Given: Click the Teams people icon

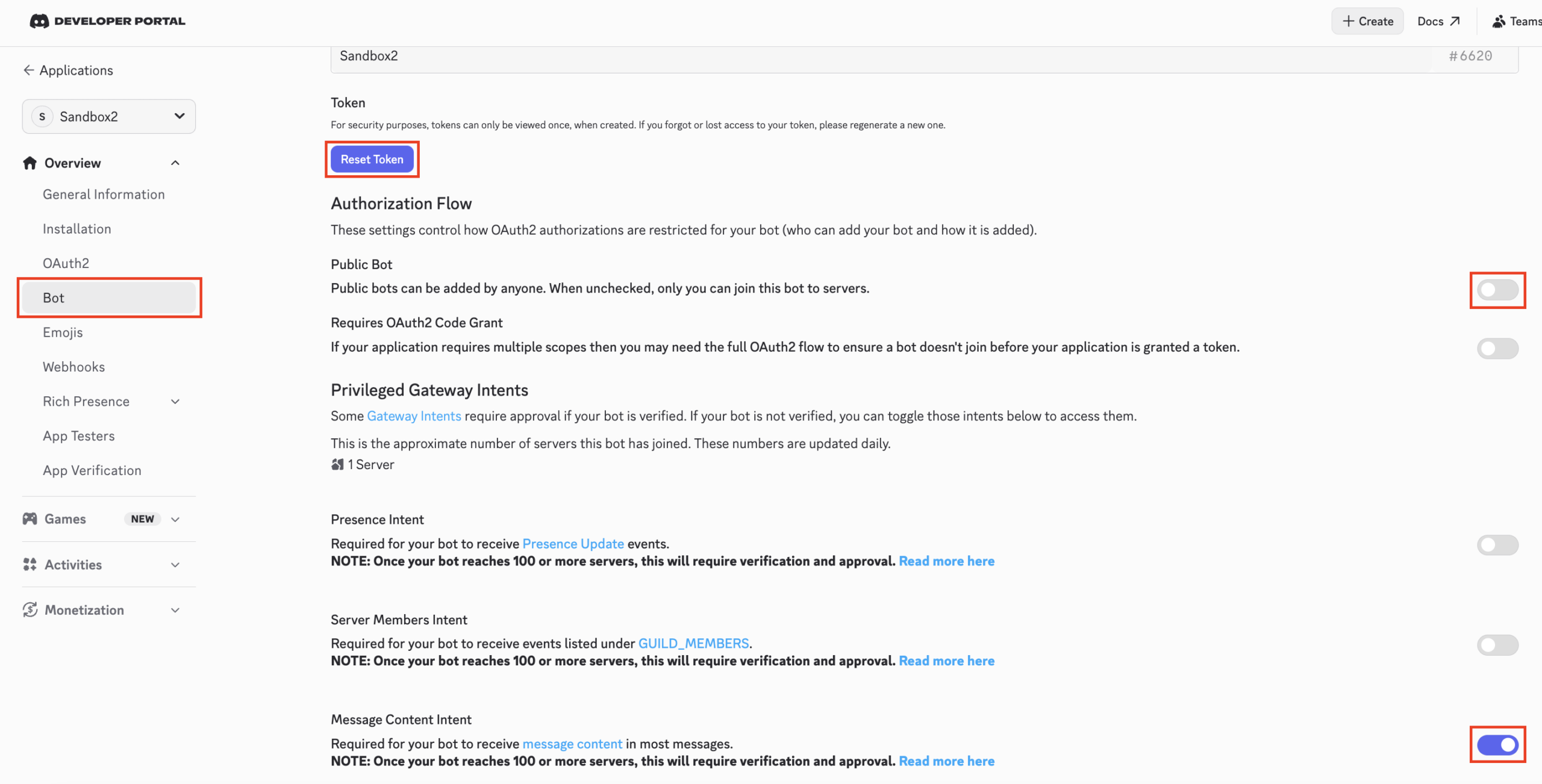Looking at the screenshot, I should 1498,22.
